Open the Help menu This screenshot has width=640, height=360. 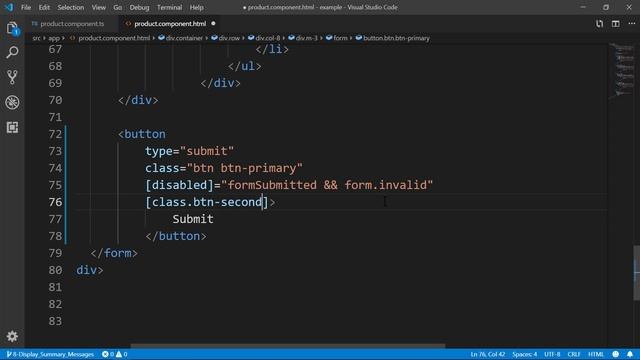coord(196,7)
